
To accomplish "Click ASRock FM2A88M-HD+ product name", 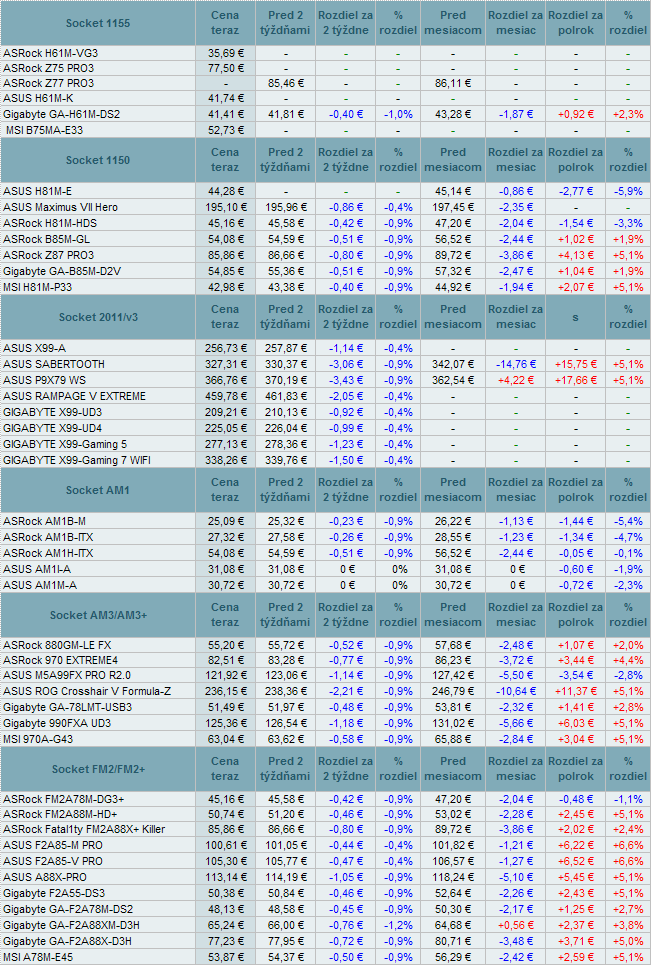I will pos(60,814).
